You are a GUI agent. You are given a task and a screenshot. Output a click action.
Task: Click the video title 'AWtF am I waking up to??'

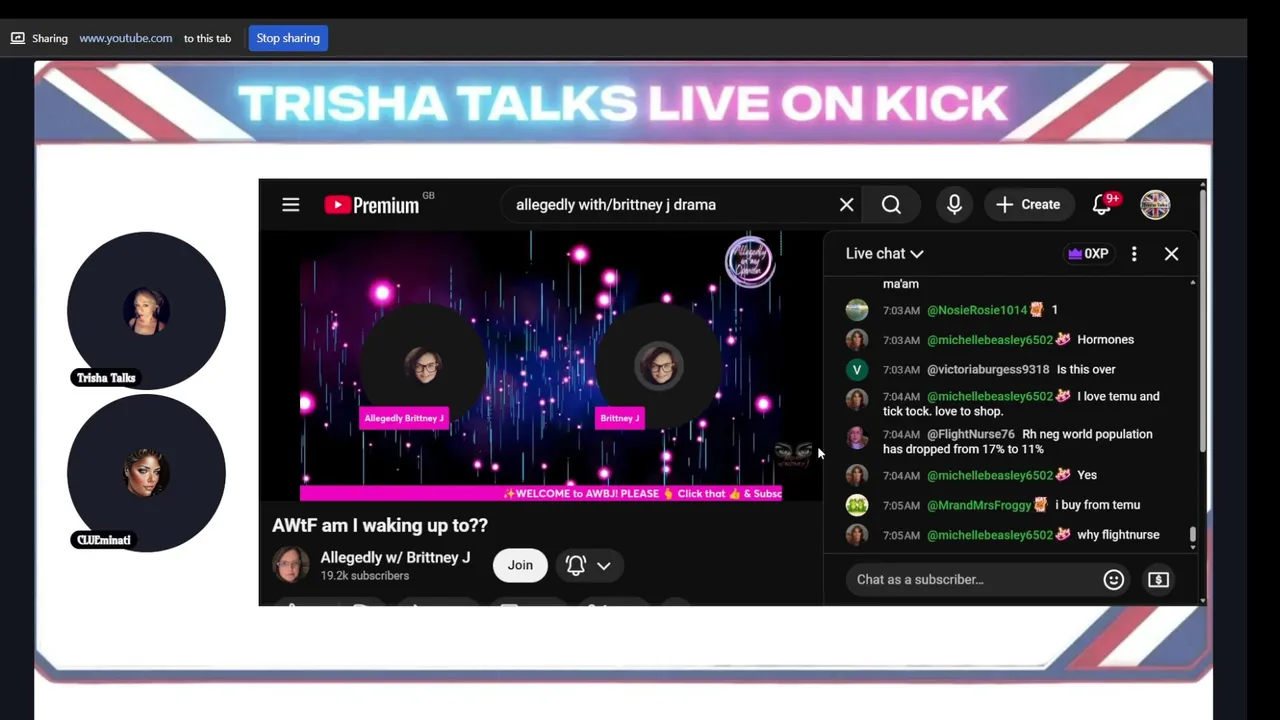pyautogui.click(x=380, y=525)
